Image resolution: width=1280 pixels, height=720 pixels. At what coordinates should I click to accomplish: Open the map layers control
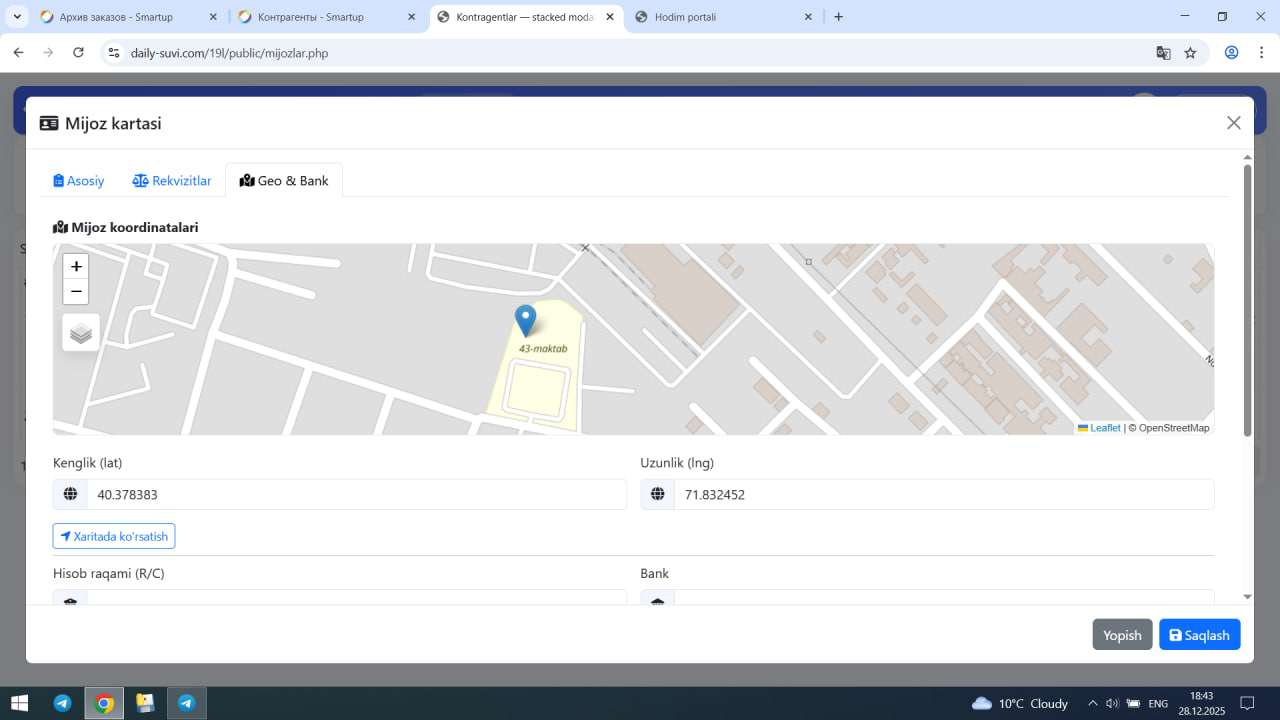coord(81,333)
